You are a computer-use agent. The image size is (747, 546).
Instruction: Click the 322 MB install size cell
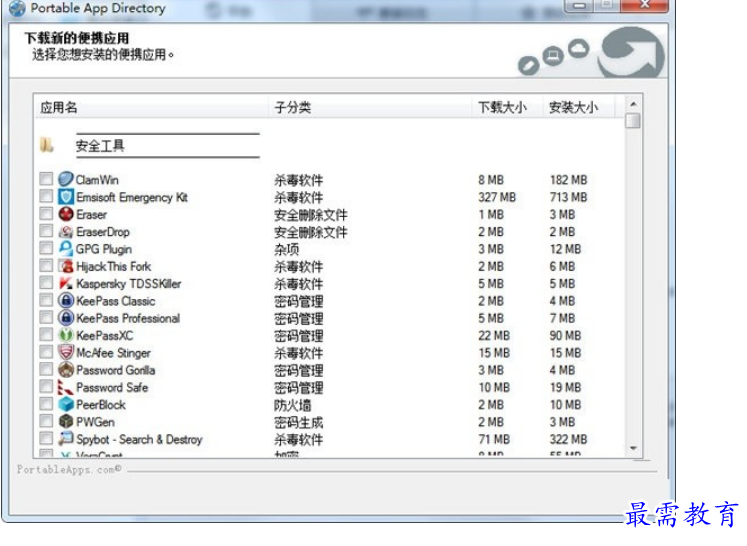click(x=568, y=439)
